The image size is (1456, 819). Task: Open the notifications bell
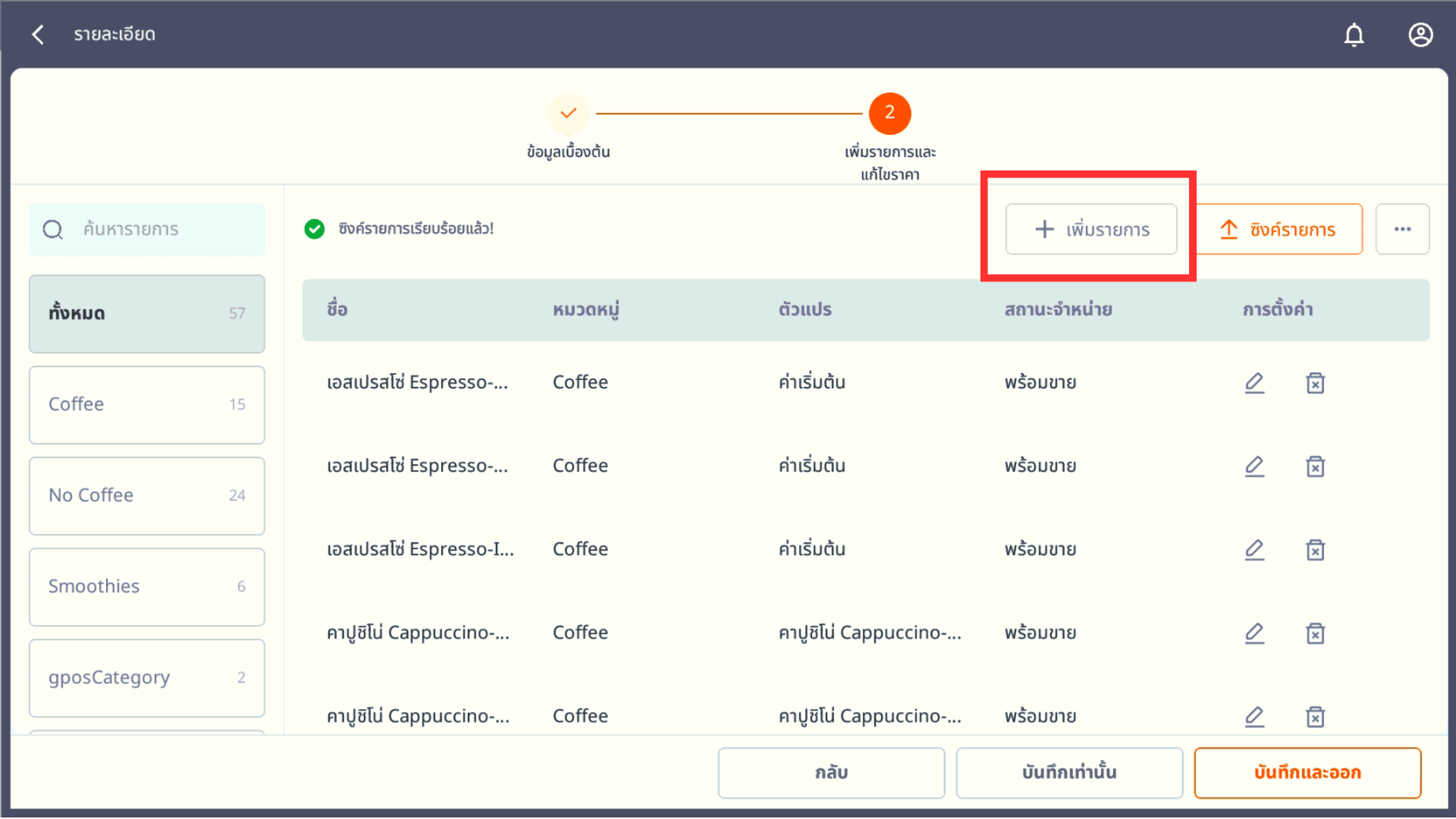1354,35
